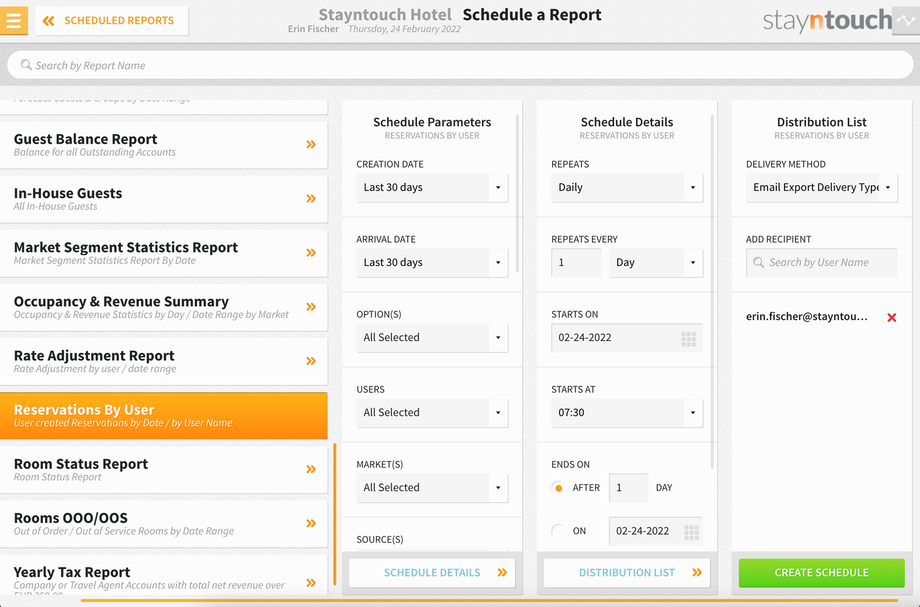
Task: Click the Starts On date field
Action: point(627,338)
